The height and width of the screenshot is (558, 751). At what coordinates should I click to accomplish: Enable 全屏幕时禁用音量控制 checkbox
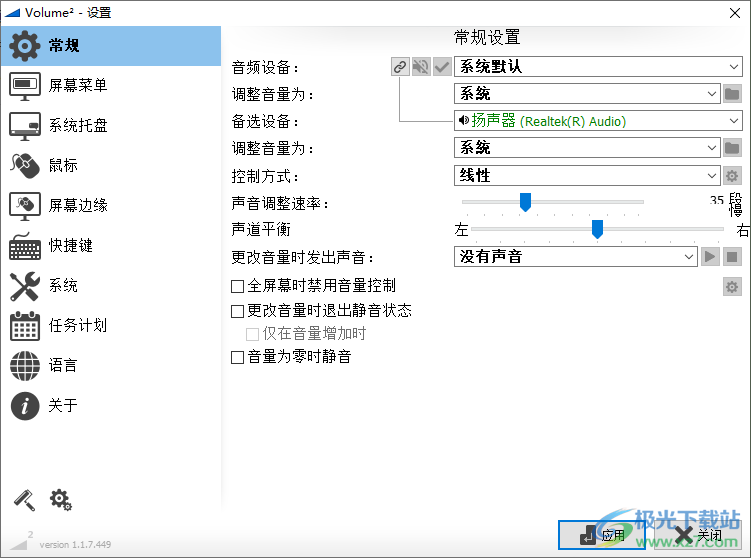click(238, 286)
